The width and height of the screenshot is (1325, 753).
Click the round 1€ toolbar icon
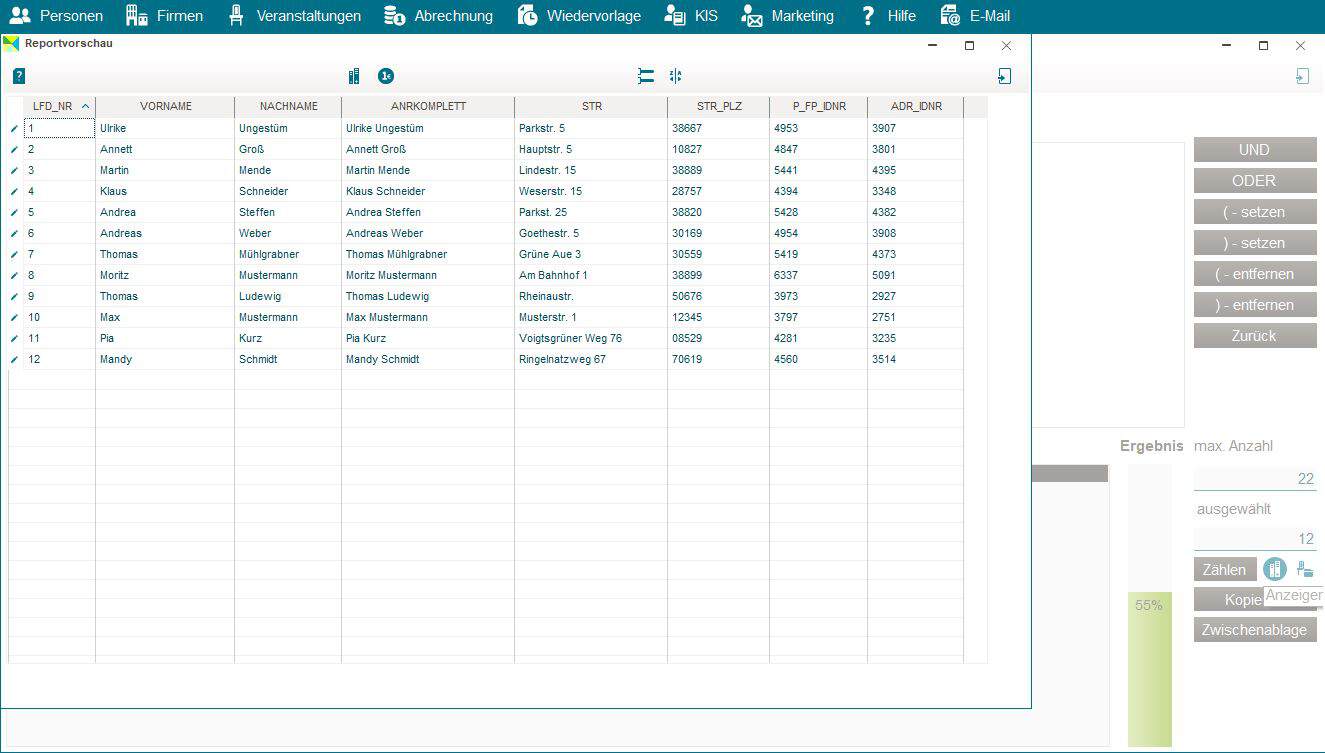pos(386,76)
